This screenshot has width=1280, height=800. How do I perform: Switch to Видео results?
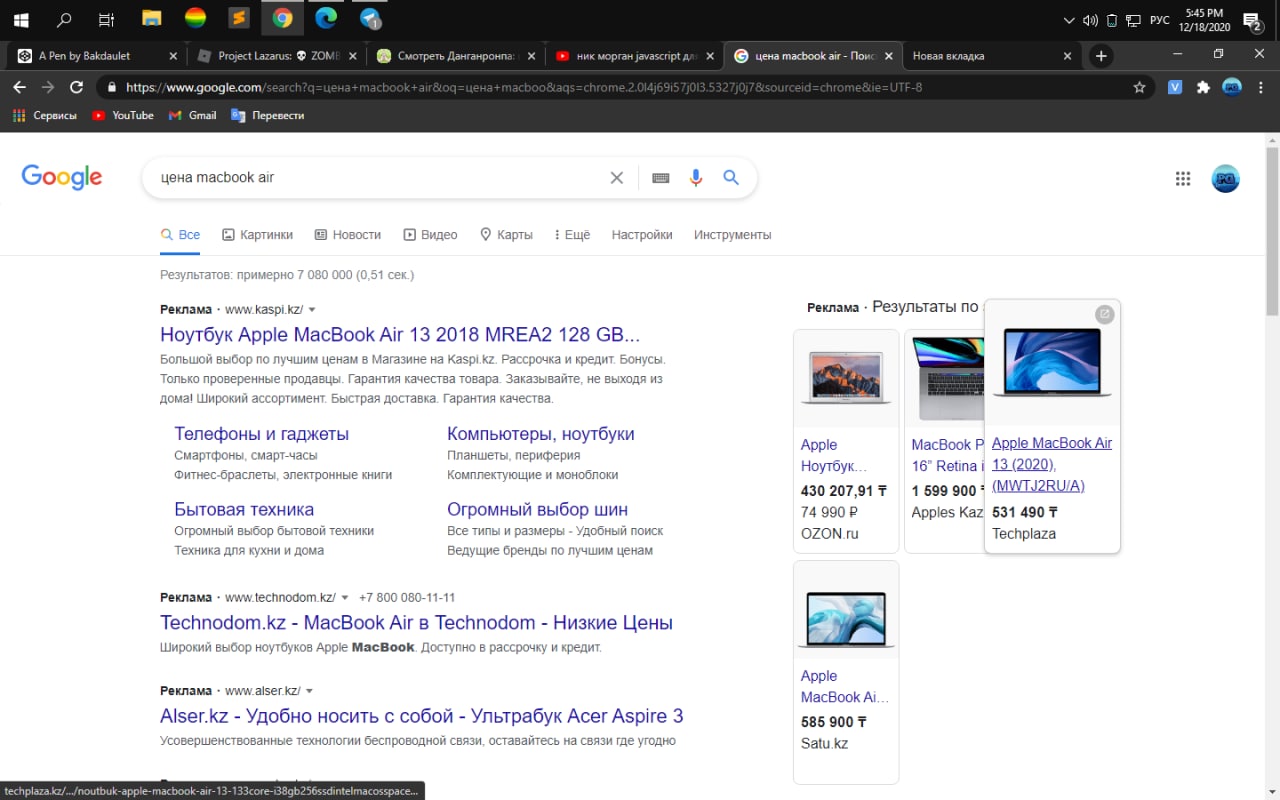[430, 234]
